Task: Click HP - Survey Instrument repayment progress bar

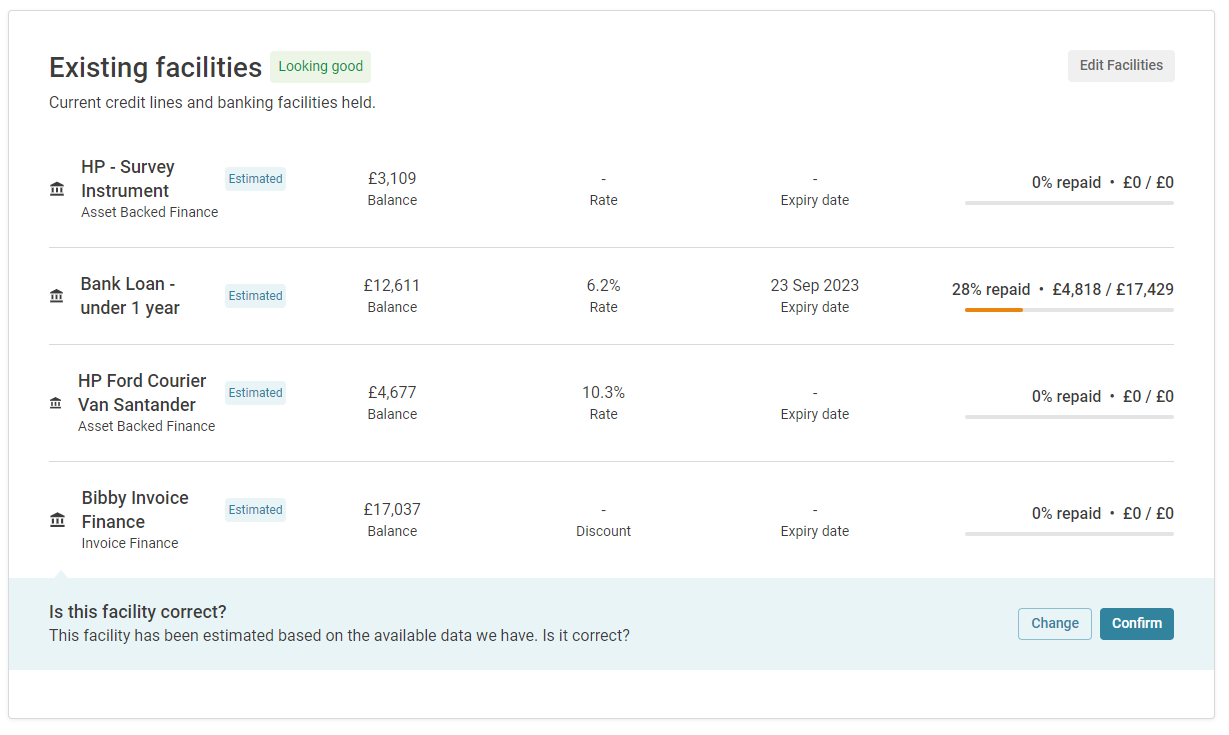Action: tap(1069, 203)
